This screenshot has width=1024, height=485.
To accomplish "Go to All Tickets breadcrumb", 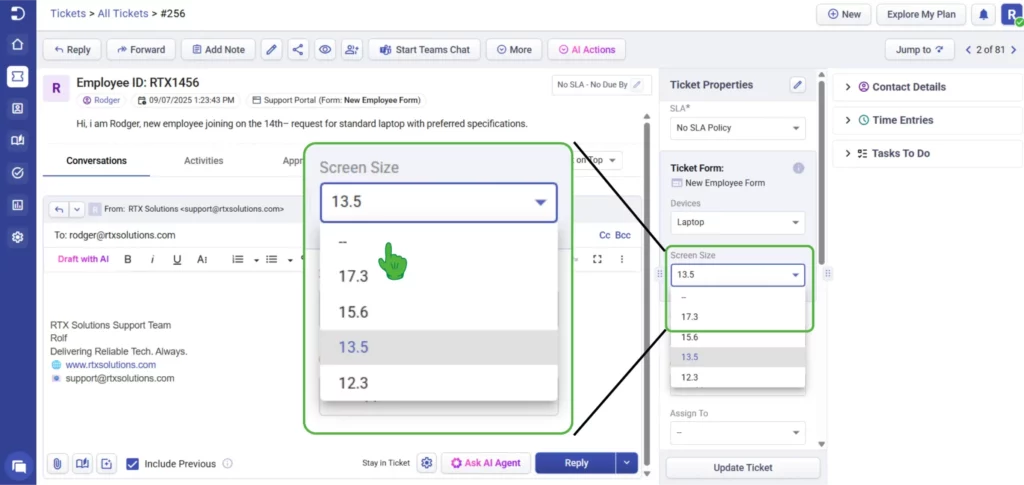I will [122, 13].
